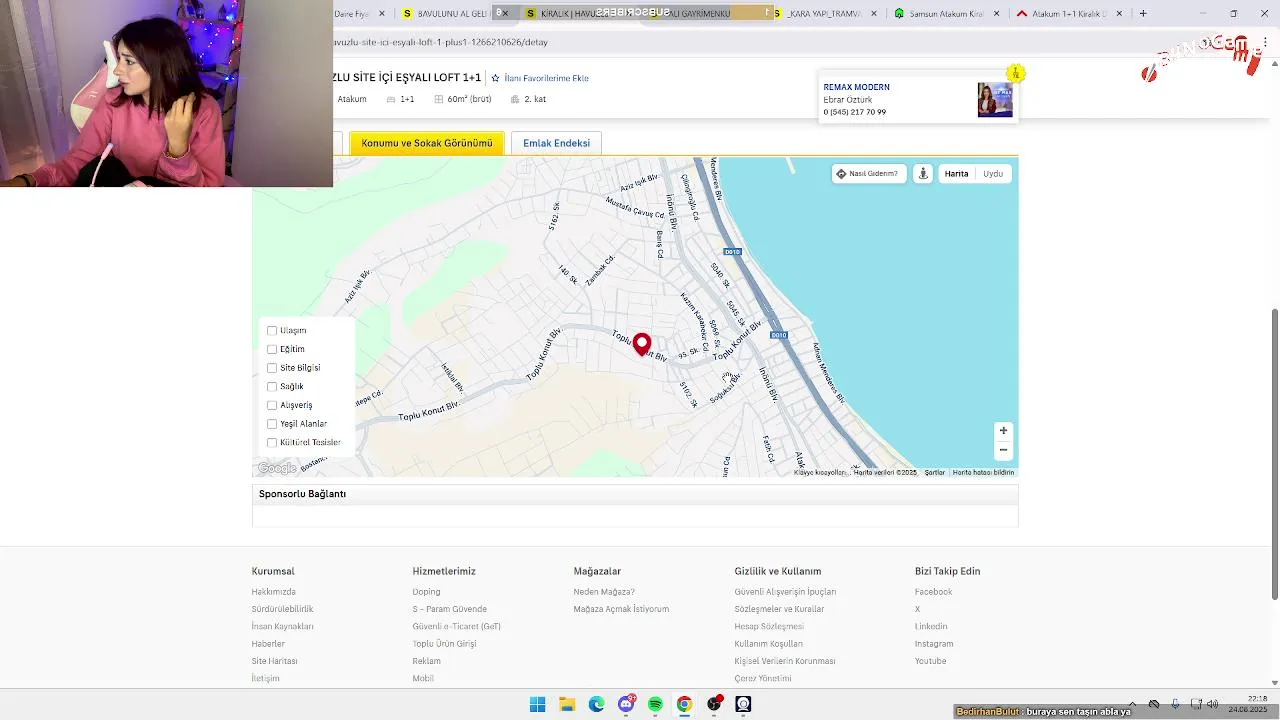Select Konumu ve Sokak Görünümü tab
Viewport: 1280px width, 720px height.
pos(427,143)
